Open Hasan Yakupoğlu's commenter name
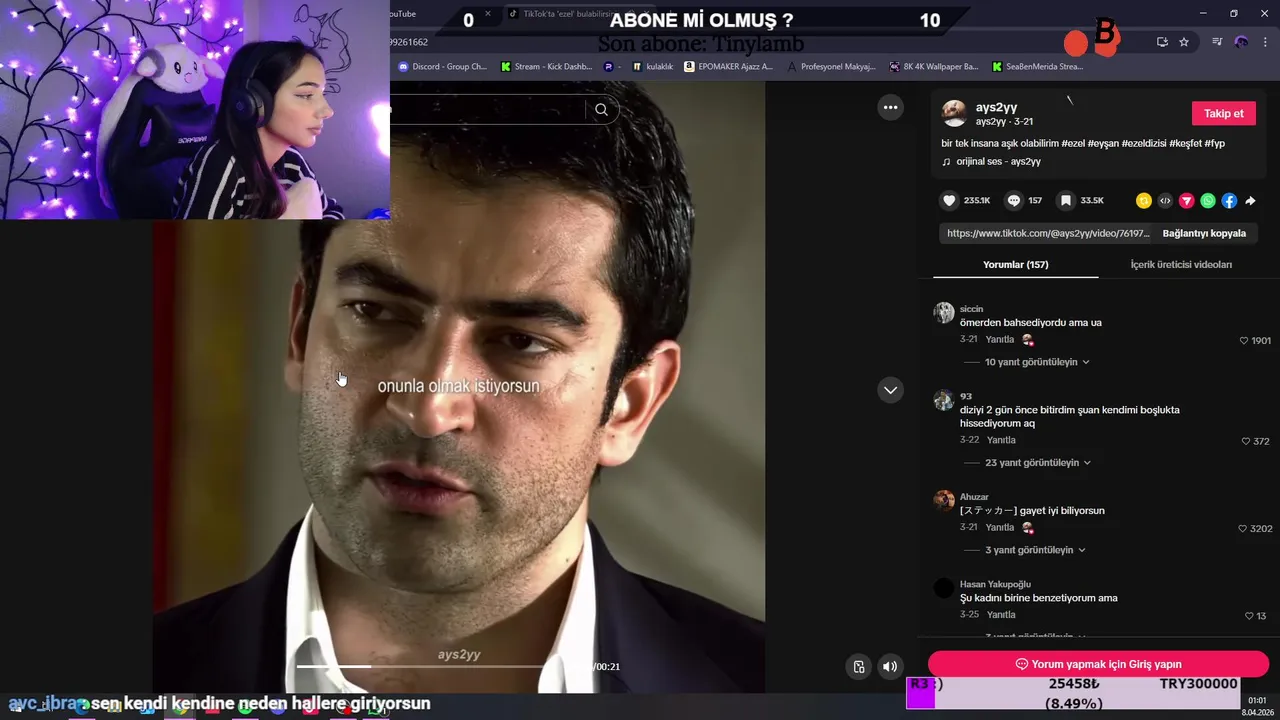This screenshot has height=720, width=1280. tap(995, 584)
